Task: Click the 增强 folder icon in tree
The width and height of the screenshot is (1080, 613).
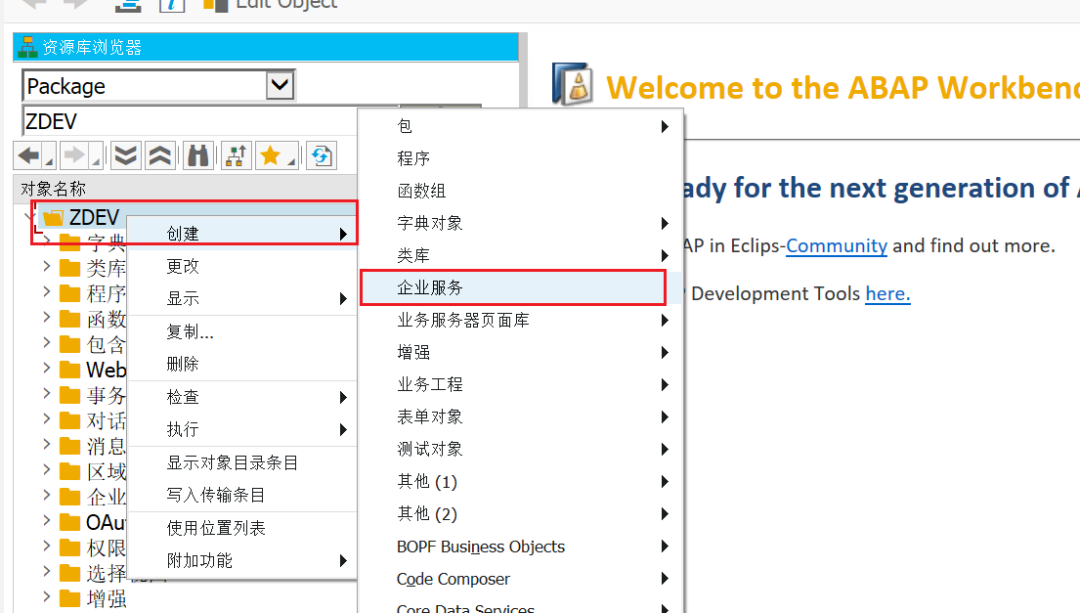Action: click(x=70, y=598)
